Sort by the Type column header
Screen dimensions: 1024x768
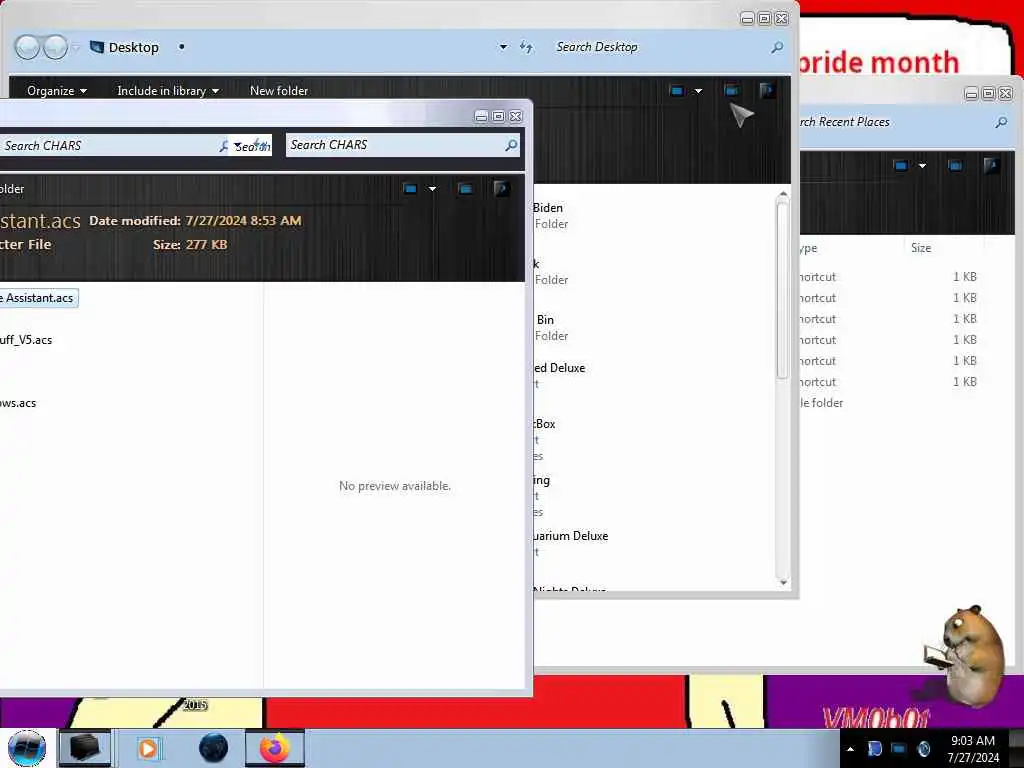[x=851, y=248]
